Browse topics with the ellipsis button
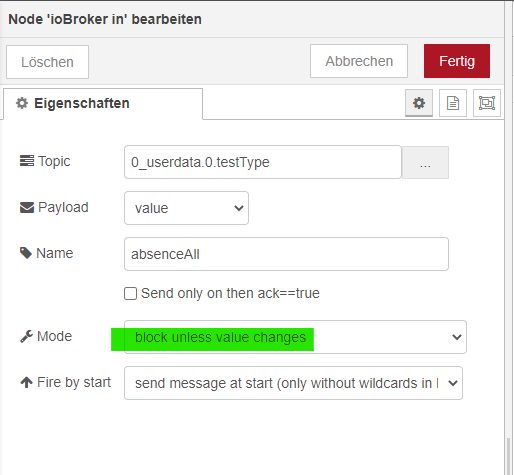Screen dimensions: 514x475 tap(425, 162)
